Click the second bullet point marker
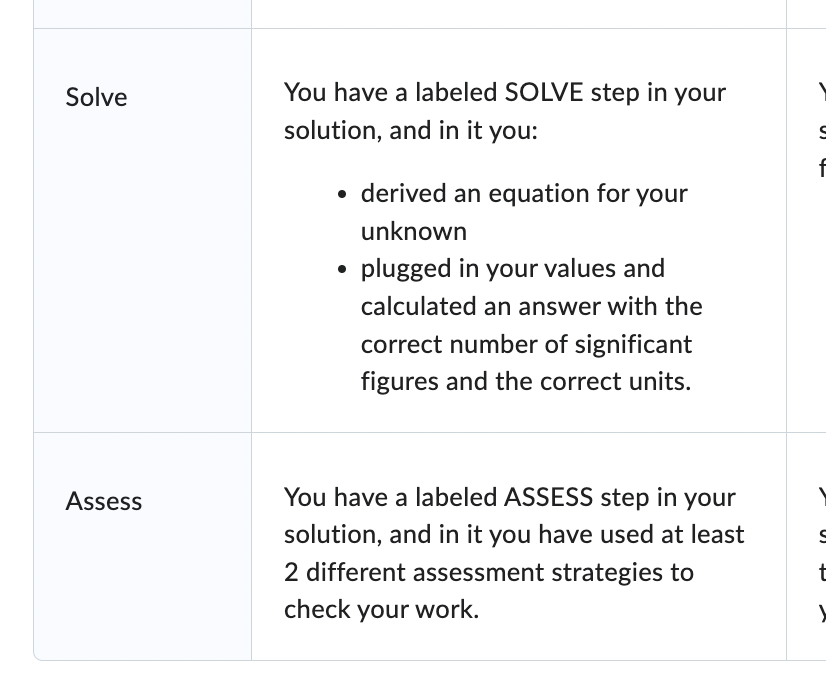Viewport: 826px width, 696px height. 342,269
